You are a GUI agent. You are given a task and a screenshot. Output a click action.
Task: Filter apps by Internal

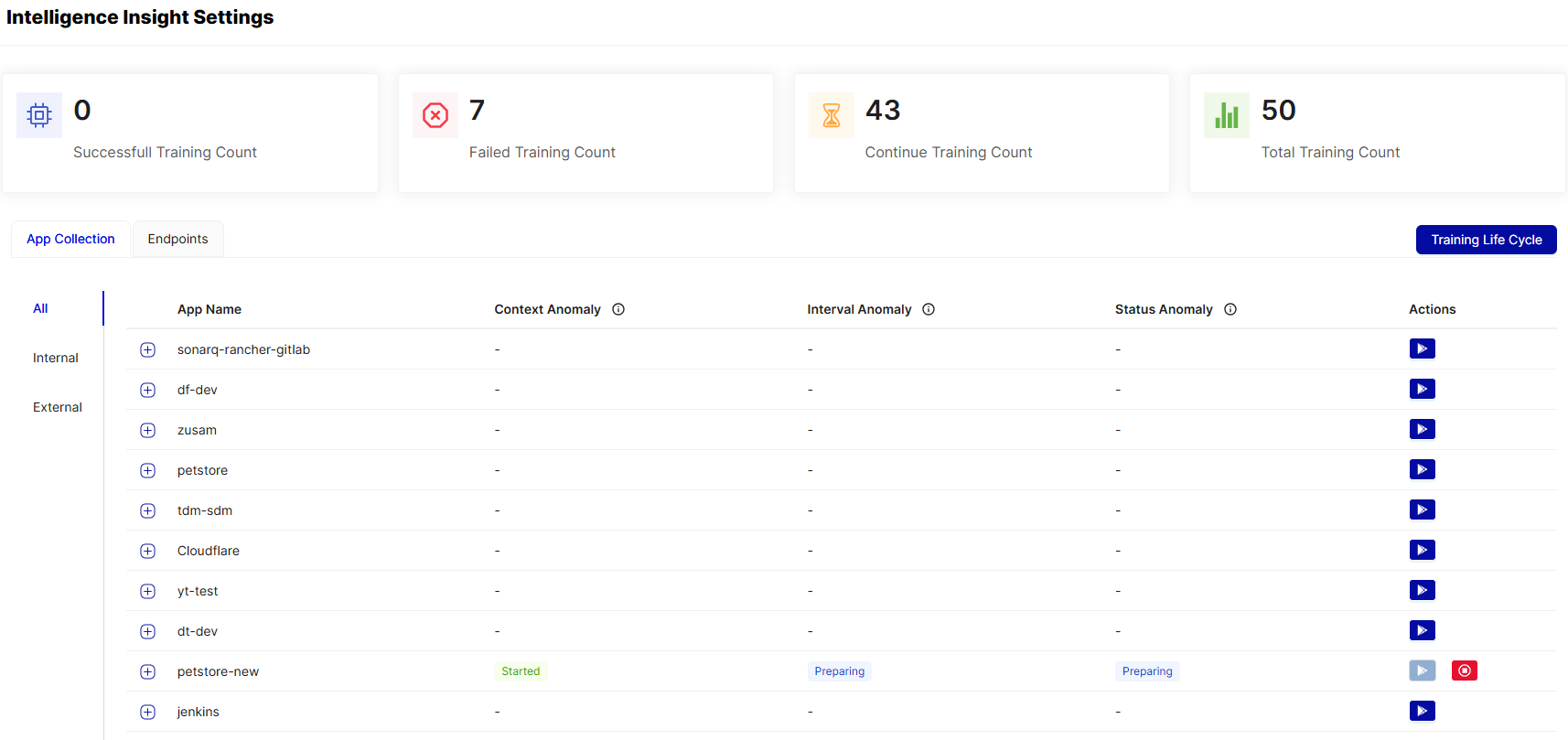coord(56,358)
